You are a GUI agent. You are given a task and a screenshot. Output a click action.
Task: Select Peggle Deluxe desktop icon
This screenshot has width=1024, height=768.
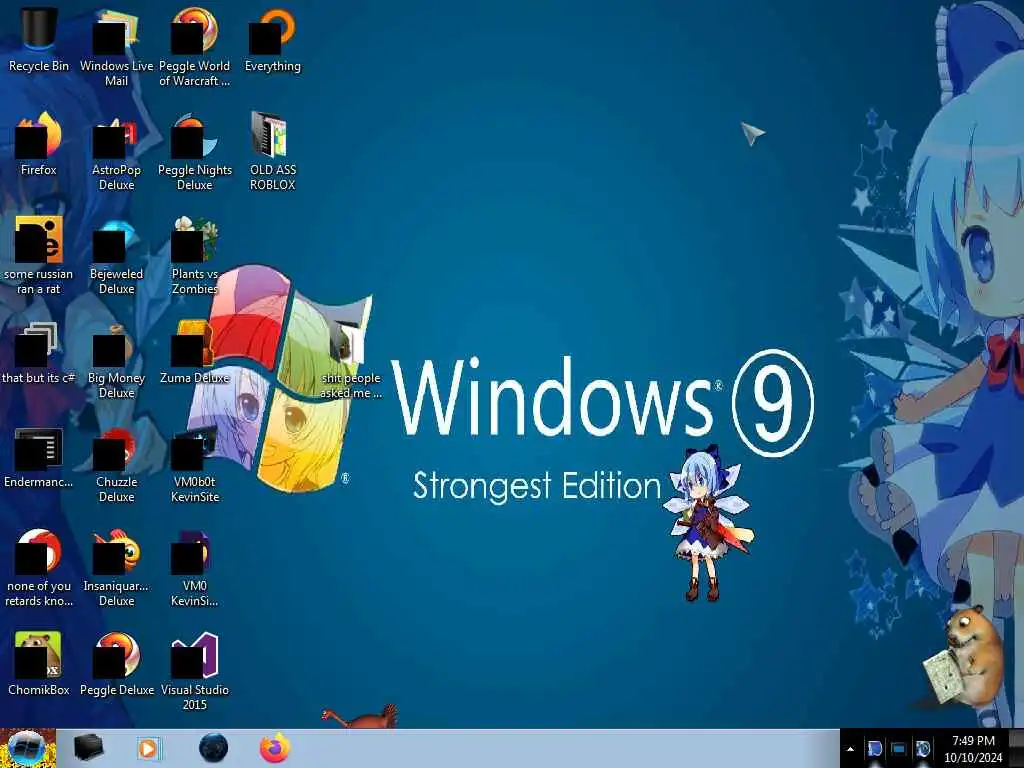click(x=116, y=663)
